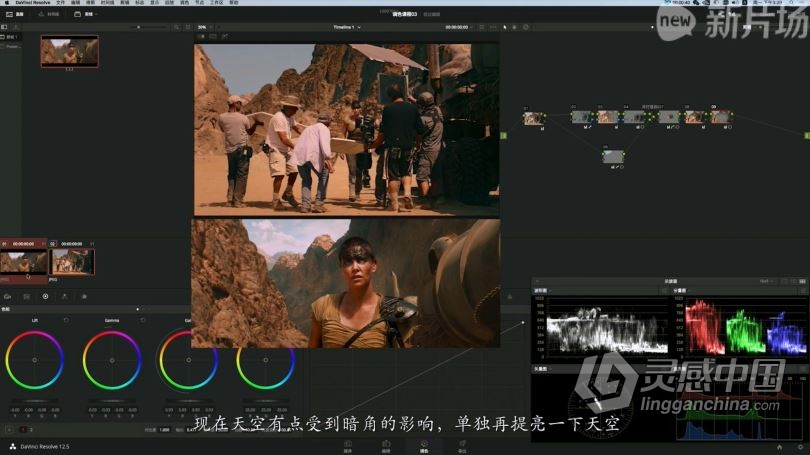Screen dimensions: 810x455
Task: Open the DaVinci Resolve menu
Action: point(33,3)
